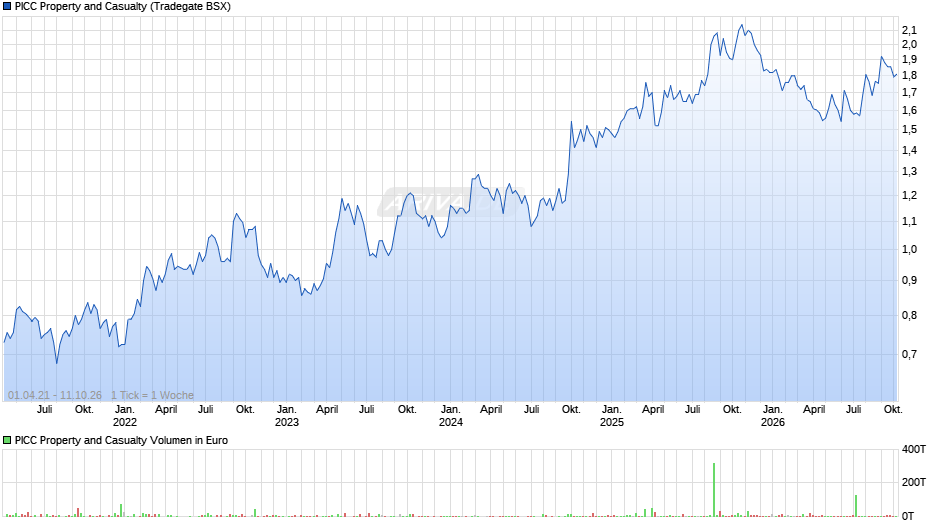The image size is (940, 526).
Task: Click the '400T' volume axis label
Action: [x=914, y=449]
